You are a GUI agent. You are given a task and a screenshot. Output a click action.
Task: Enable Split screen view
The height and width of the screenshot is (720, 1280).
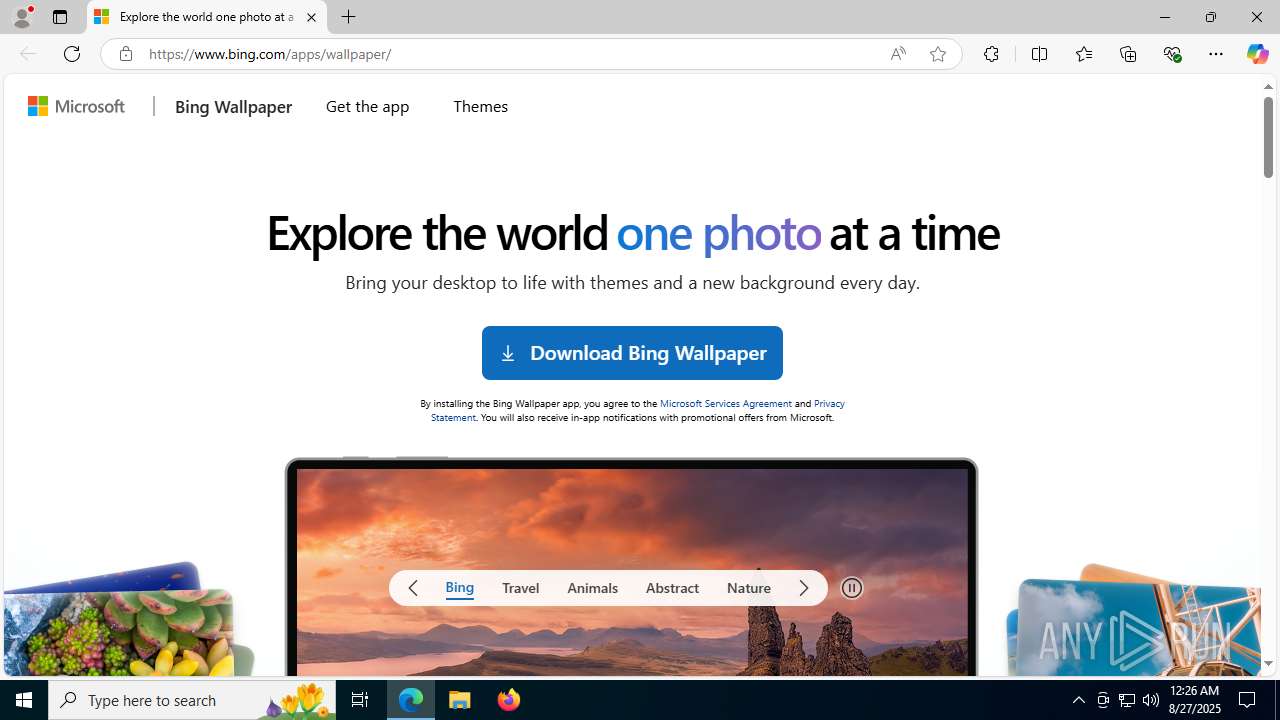[x=1039, y=54]
